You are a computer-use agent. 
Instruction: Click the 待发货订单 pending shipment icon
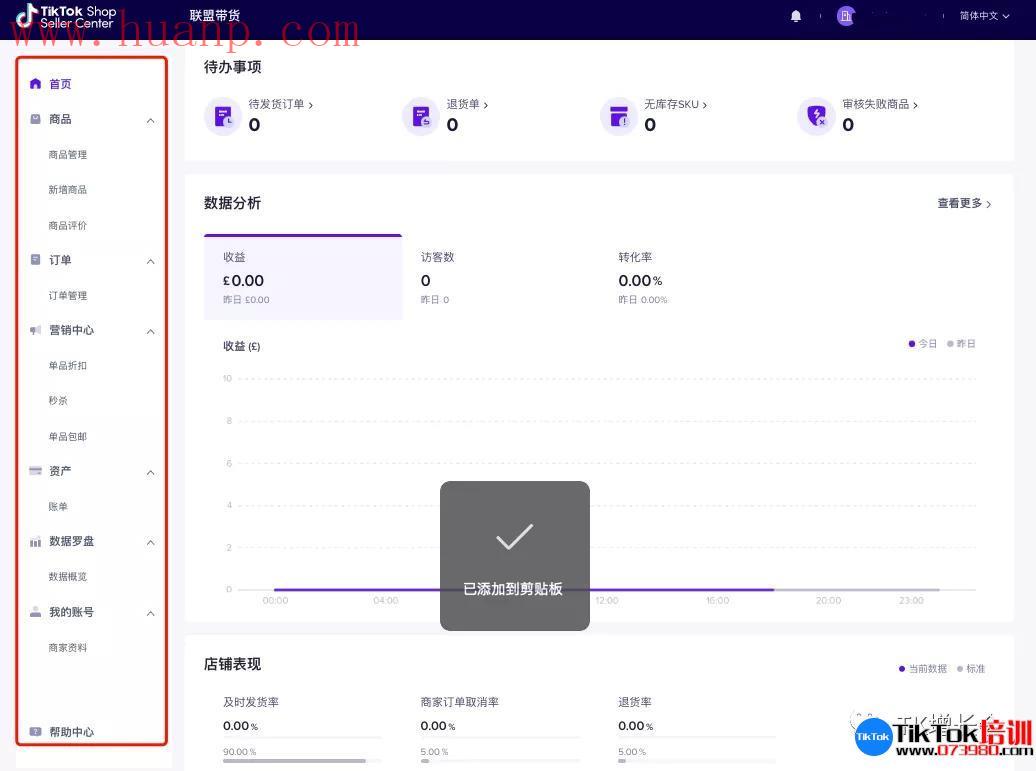pyautogui.click(x=223, y=116)
